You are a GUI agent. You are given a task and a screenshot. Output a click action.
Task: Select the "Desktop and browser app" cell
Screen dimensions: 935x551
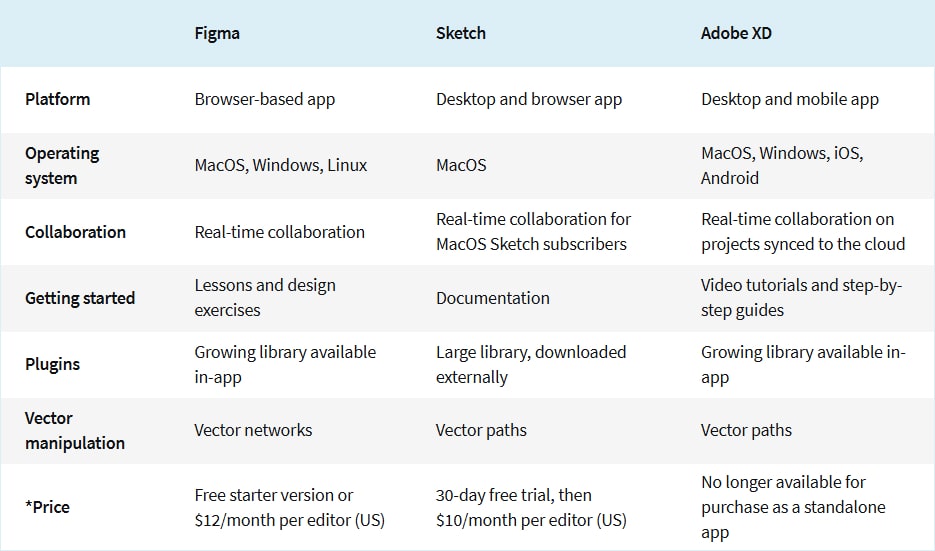tap(529, 99)
